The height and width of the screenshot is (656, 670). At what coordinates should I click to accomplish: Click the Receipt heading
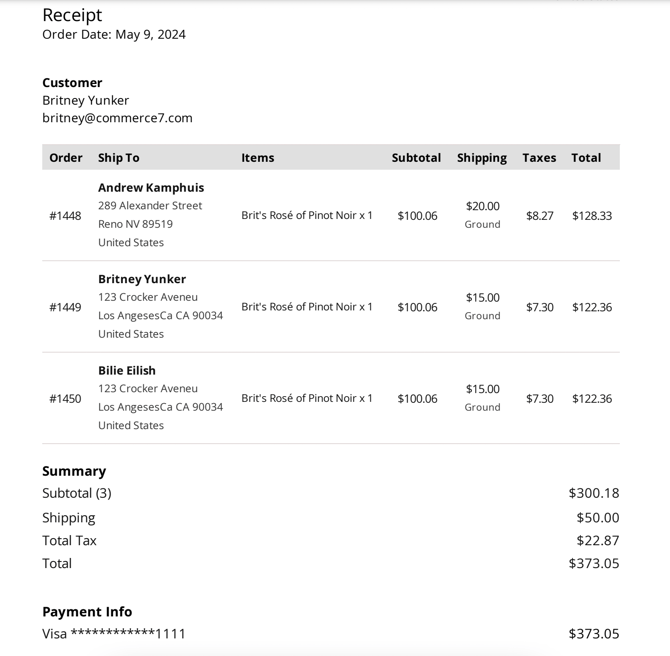tap(72, 15)
